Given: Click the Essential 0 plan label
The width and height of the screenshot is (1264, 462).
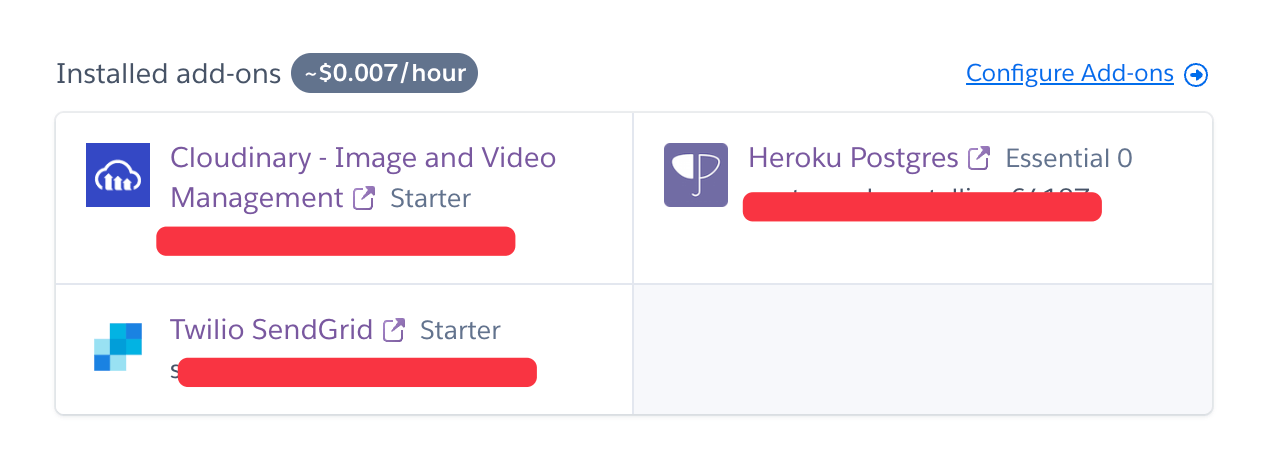Looking at the screenshot, I should click(x=1069, y=158).
